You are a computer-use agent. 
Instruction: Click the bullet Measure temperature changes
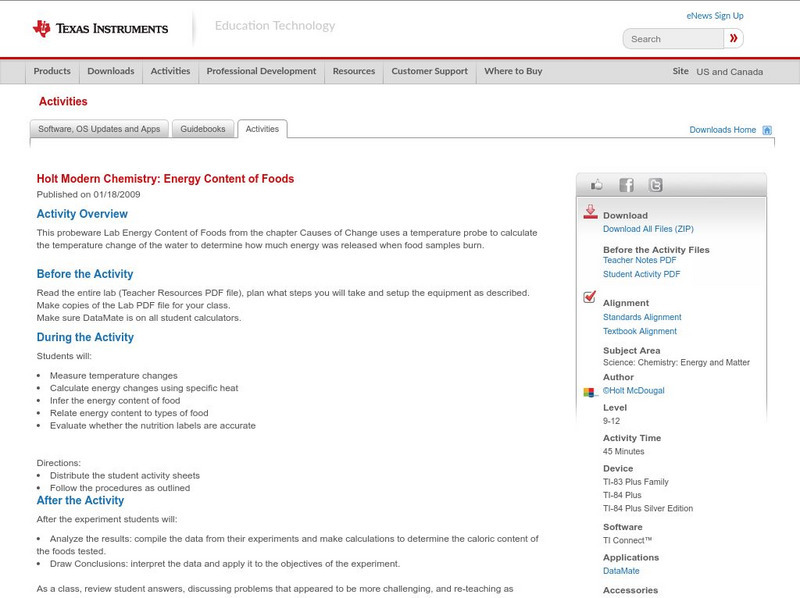tap(114, 376)
